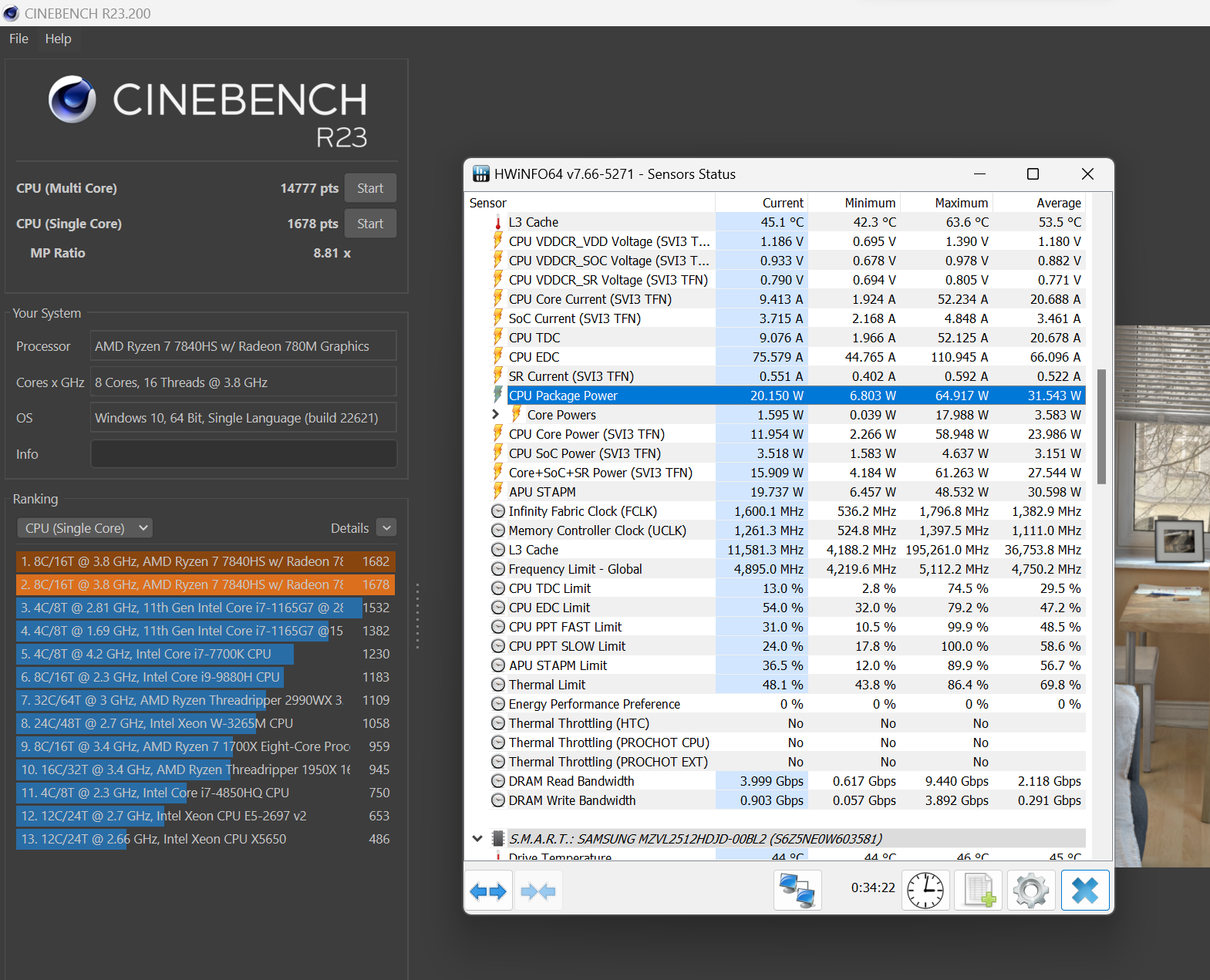Click the Cores x GHz field
The width and height of the screenshot is (1210, 980).
point(244,382)
